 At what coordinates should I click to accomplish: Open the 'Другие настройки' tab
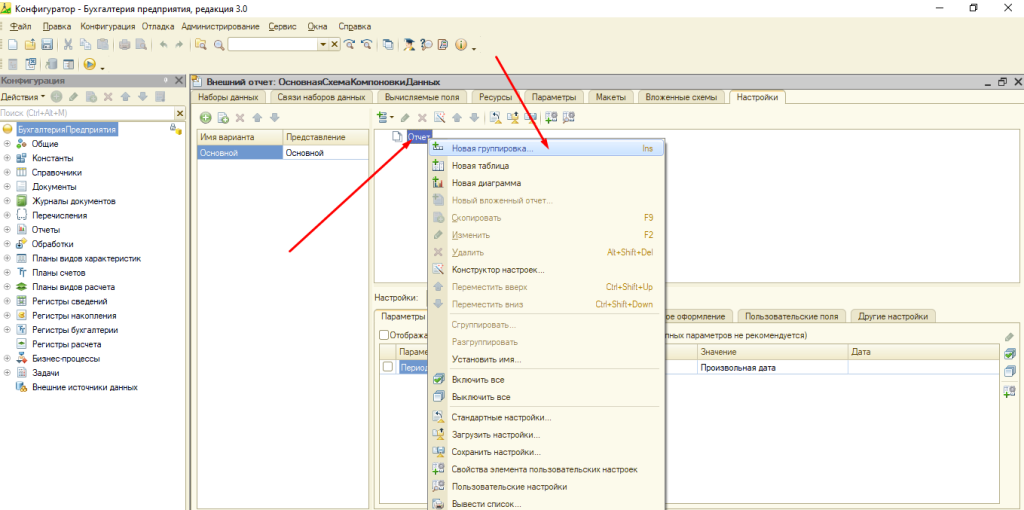[891, 316]
